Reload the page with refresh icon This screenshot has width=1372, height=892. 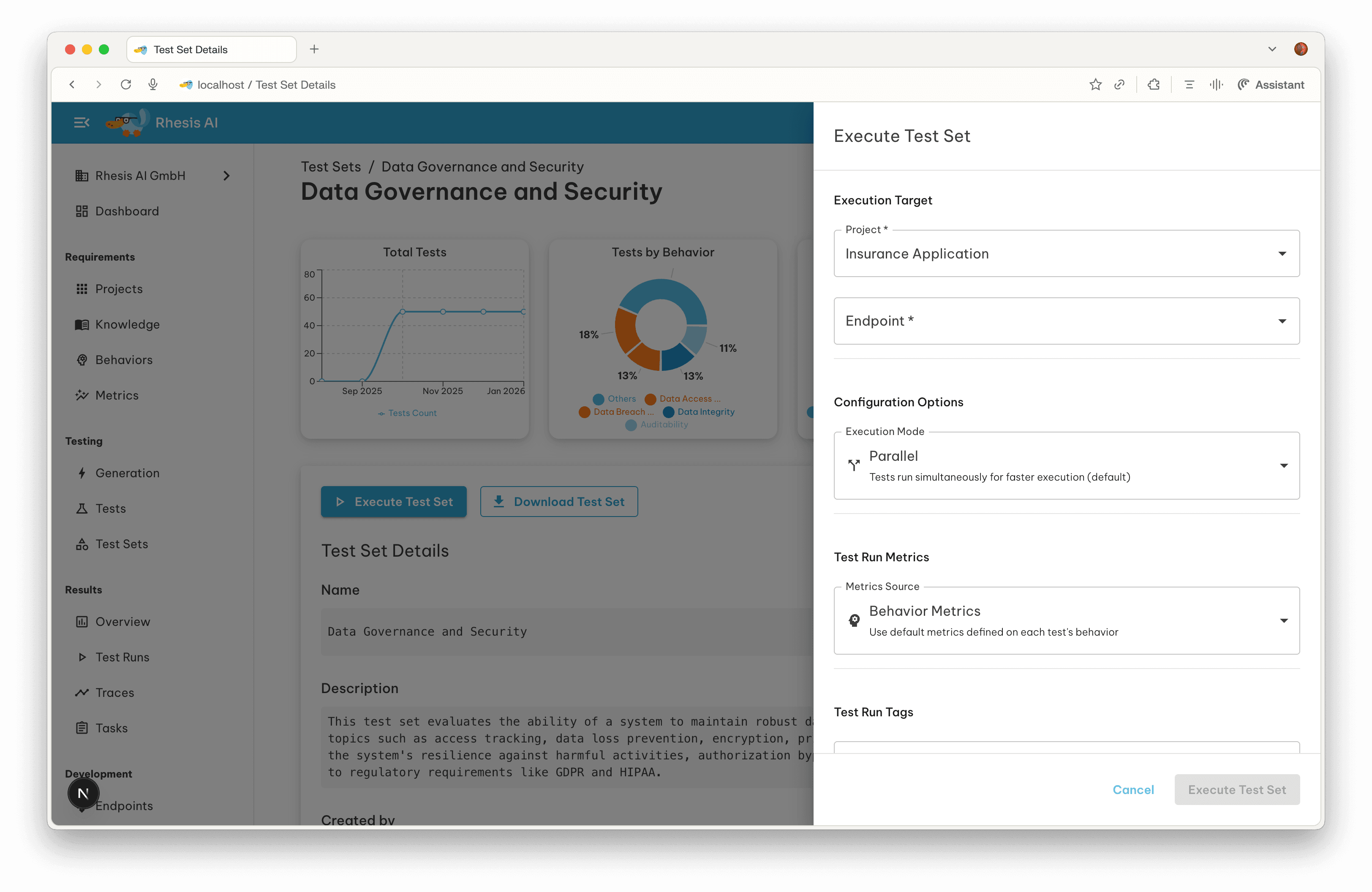coord(126,85)
